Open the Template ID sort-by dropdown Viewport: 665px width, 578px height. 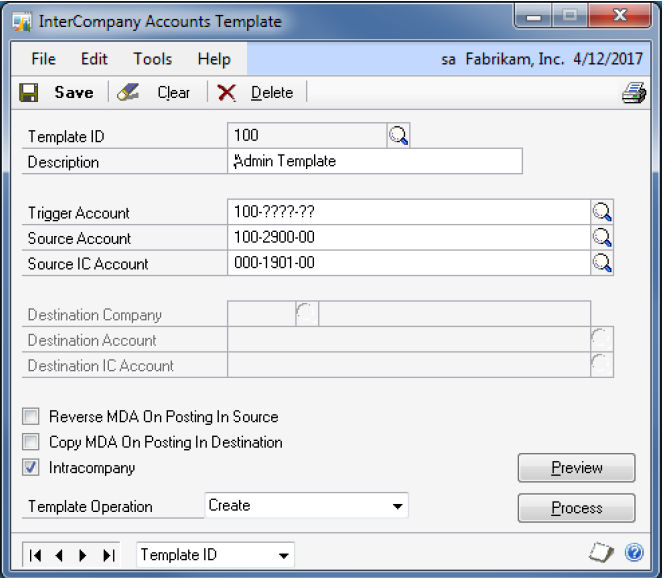284,555
